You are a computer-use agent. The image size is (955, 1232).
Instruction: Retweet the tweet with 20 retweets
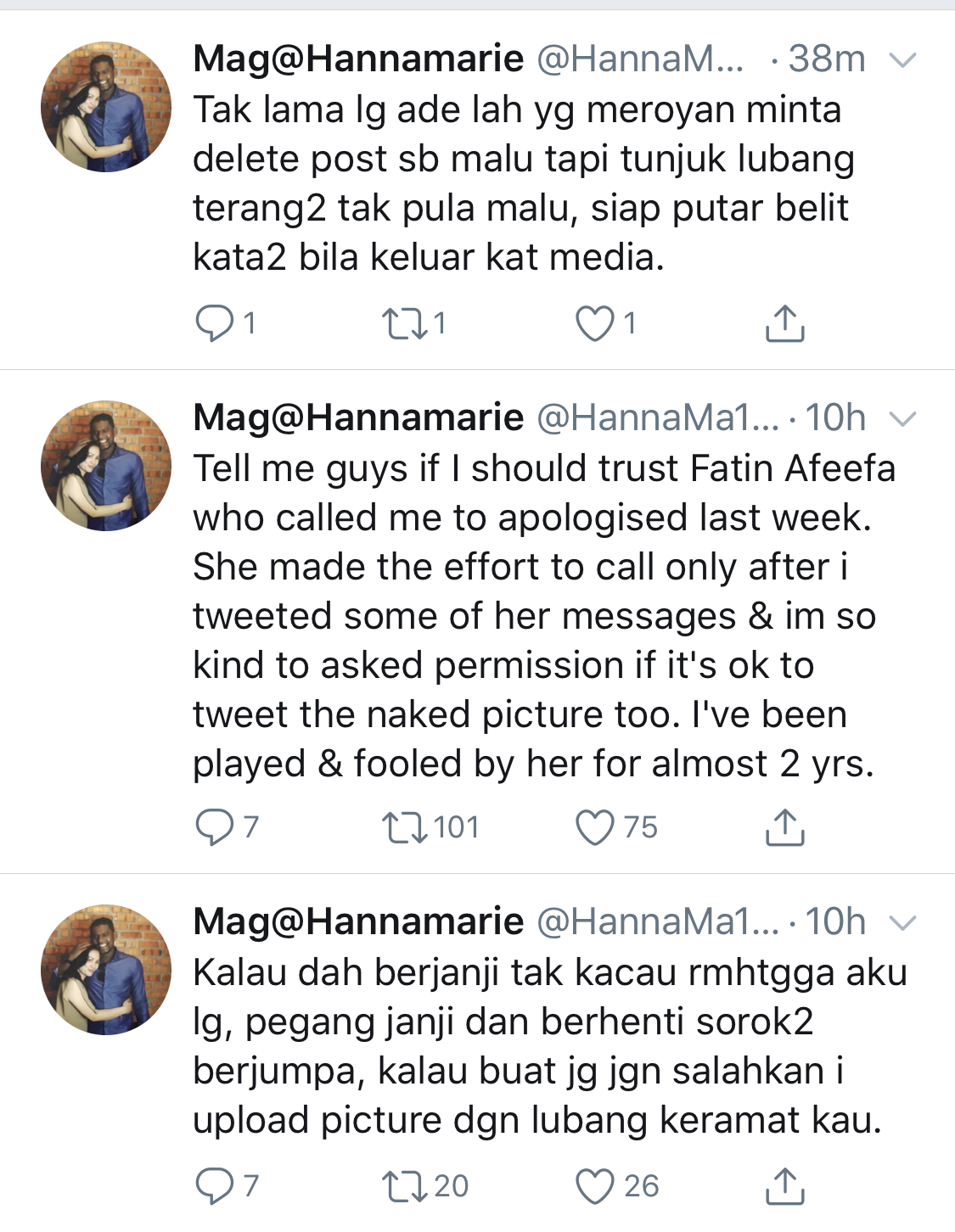click(404, 1186)
